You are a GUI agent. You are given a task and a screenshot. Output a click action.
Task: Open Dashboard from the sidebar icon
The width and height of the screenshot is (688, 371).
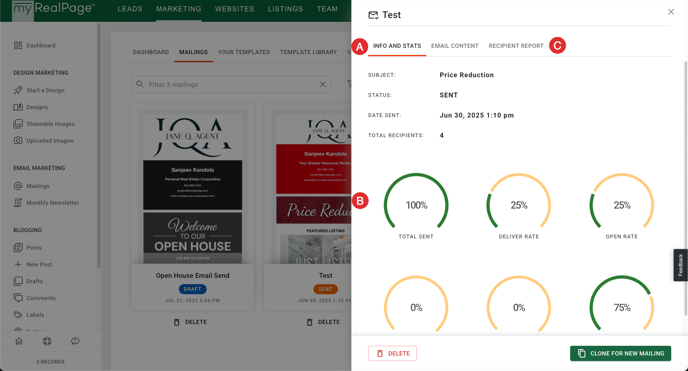pos(18,45)
